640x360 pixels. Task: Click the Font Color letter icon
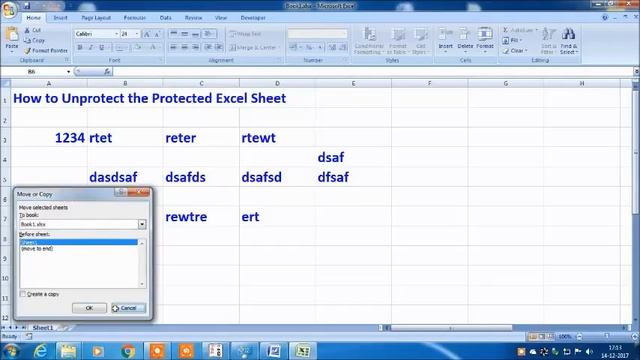tap(153, 48)
